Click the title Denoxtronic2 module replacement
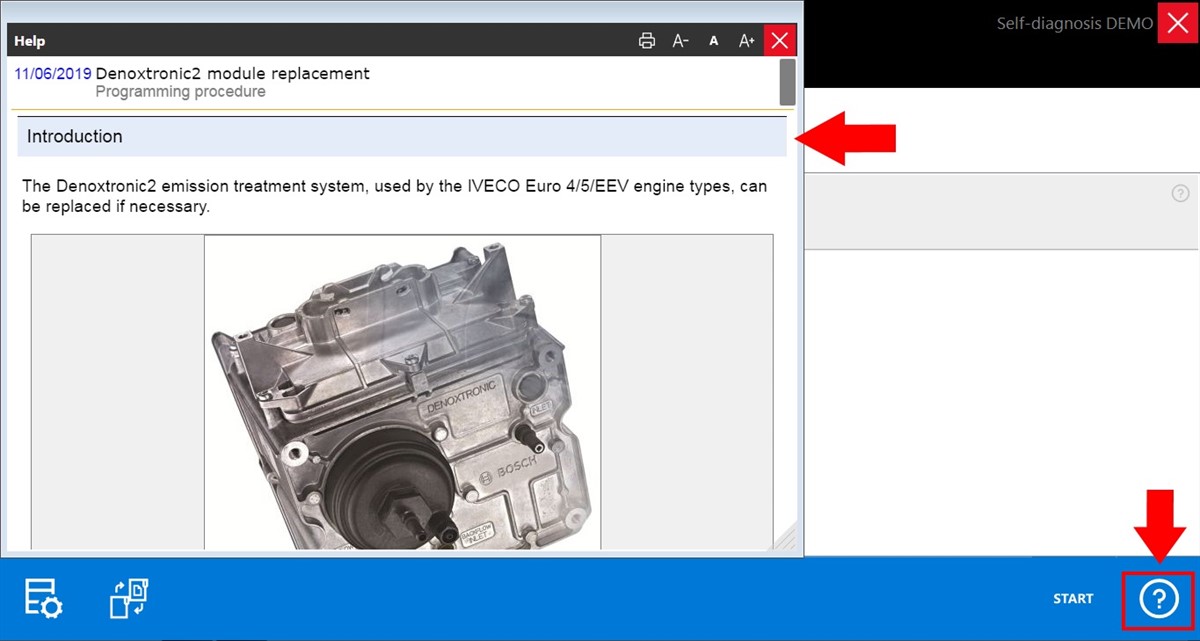Screen dimensions: 1200x641 [232, 73]
